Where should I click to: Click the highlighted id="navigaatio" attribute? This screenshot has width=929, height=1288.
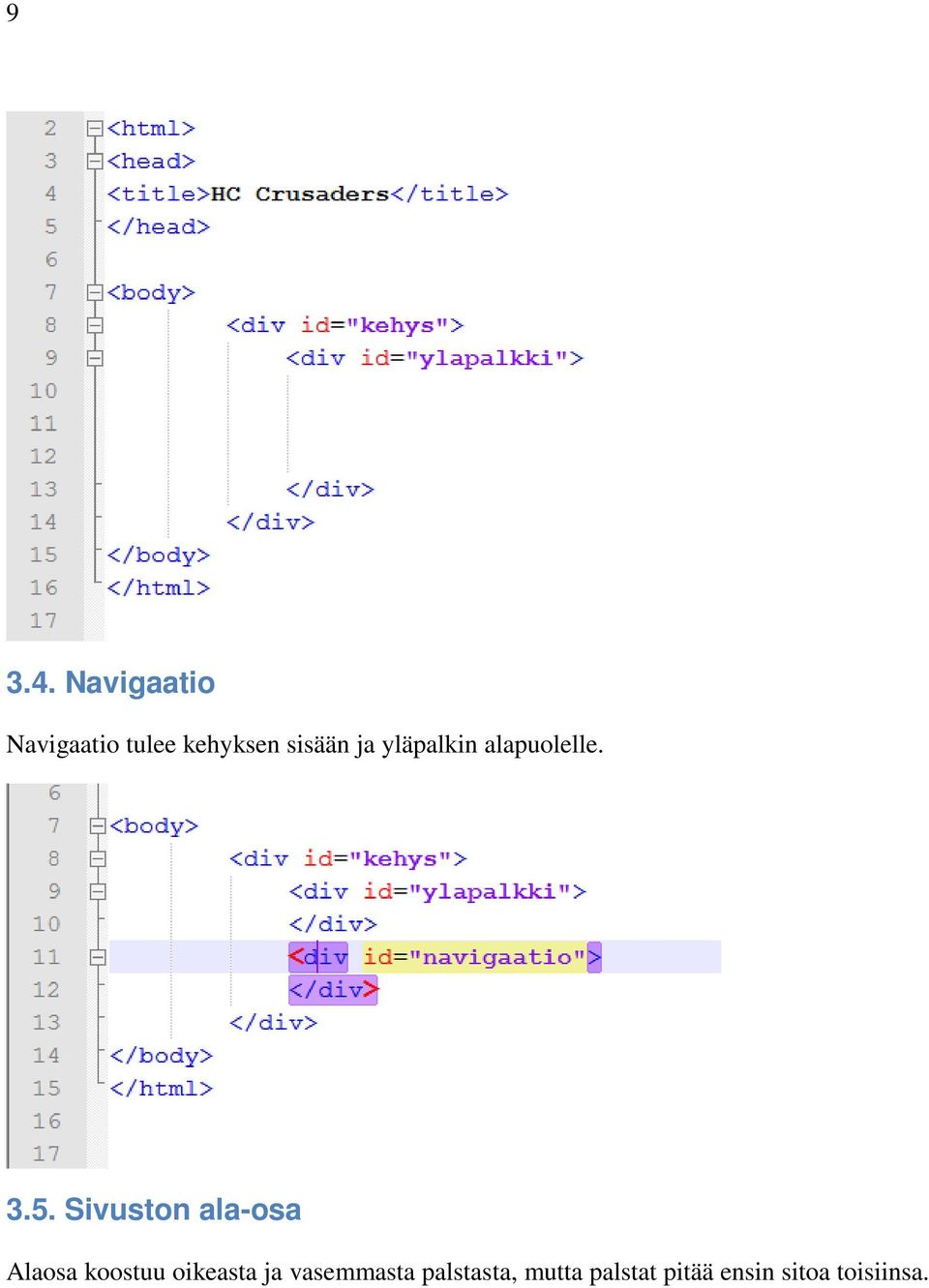(x=475, y=957)
